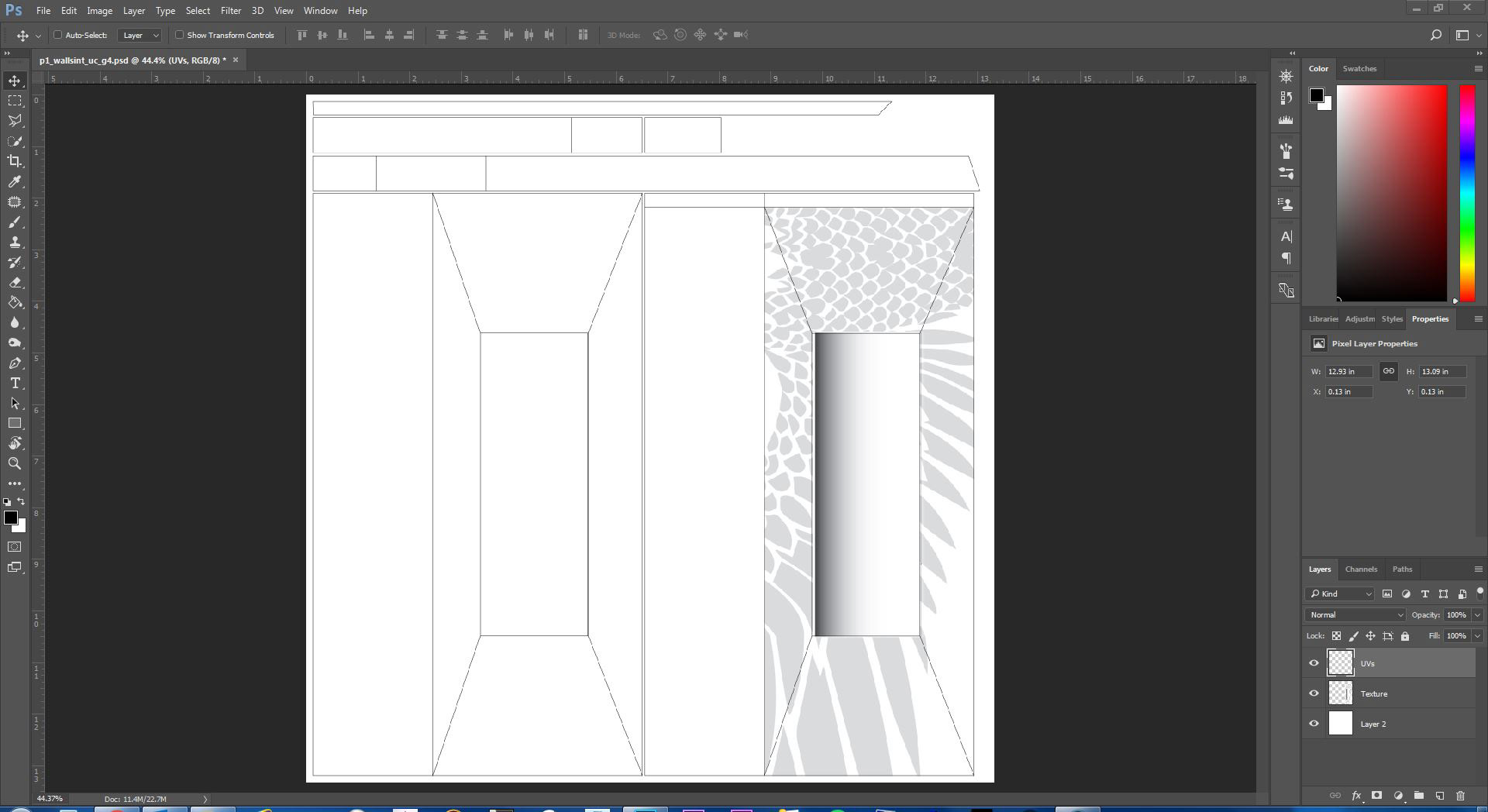Open the blend mode Normal dropdown
Viewport: 1488px width, 812px height.
pos(1355,615)
